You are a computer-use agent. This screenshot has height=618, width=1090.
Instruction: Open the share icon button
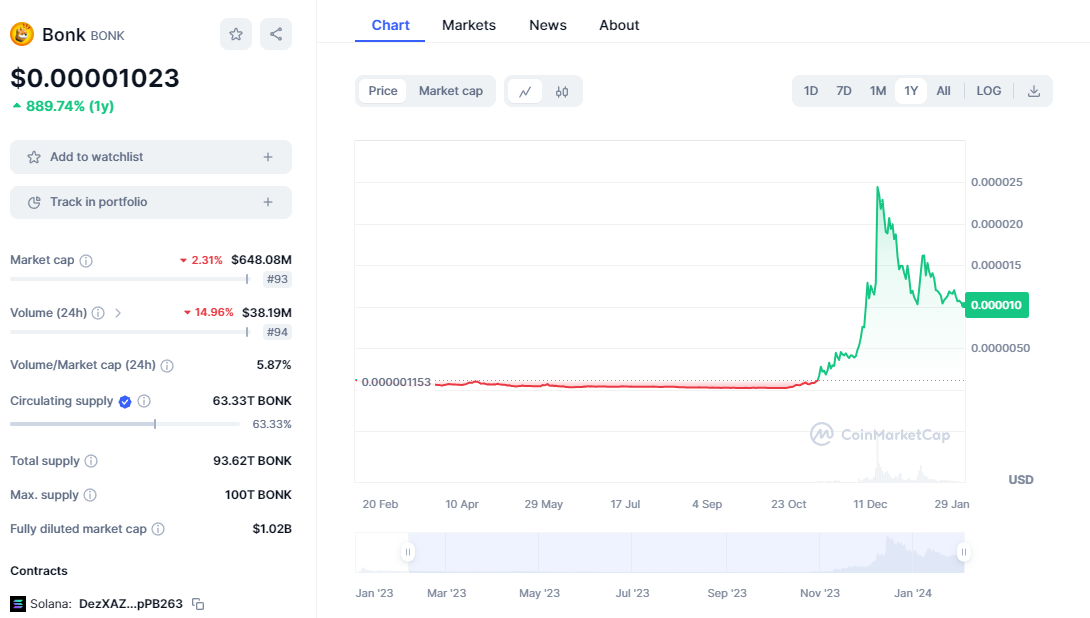tap(276, 34)
